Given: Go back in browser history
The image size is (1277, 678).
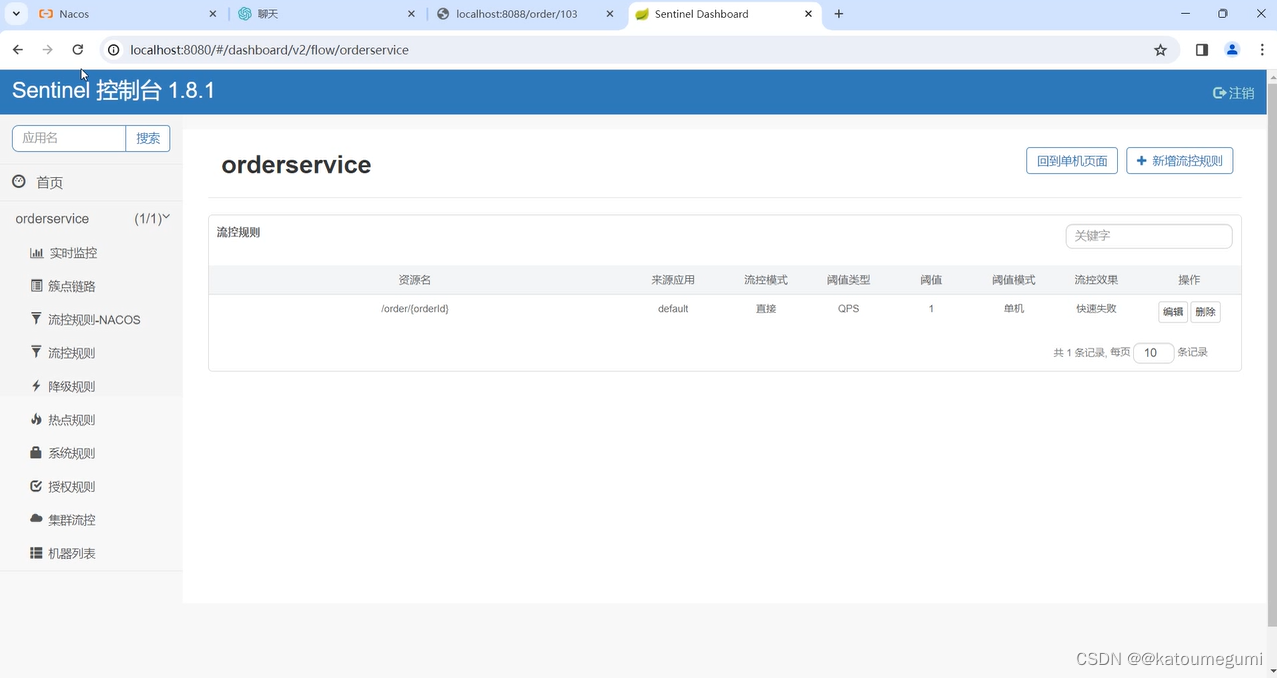Looking at the screenshot, I should click(18, 50).
